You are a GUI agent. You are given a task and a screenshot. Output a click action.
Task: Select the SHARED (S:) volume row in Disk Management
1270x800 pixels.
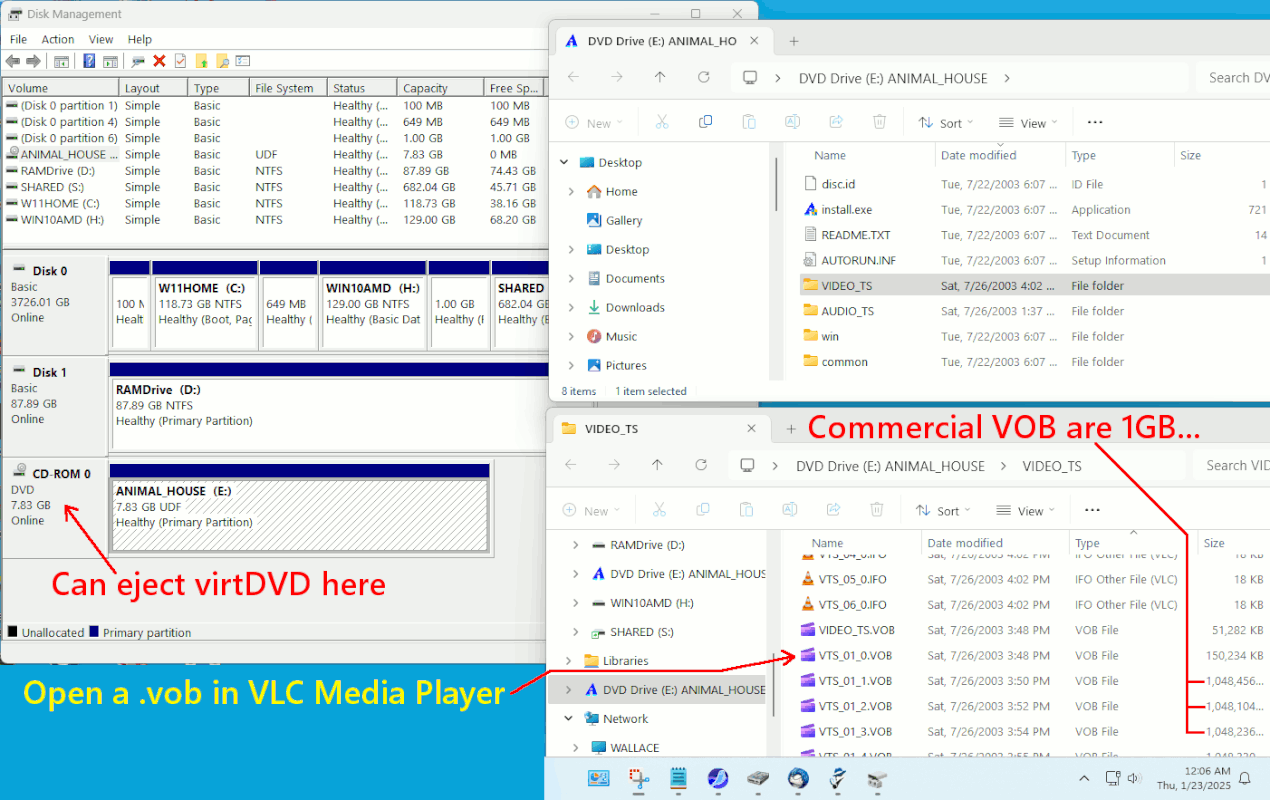(273, 187)
